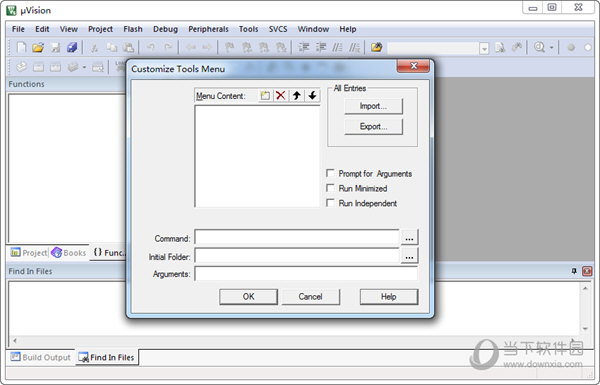The height and width of the screenshot is (385, 600).
Task: Click the Help button in dialog
Action: tap(389, 297)
